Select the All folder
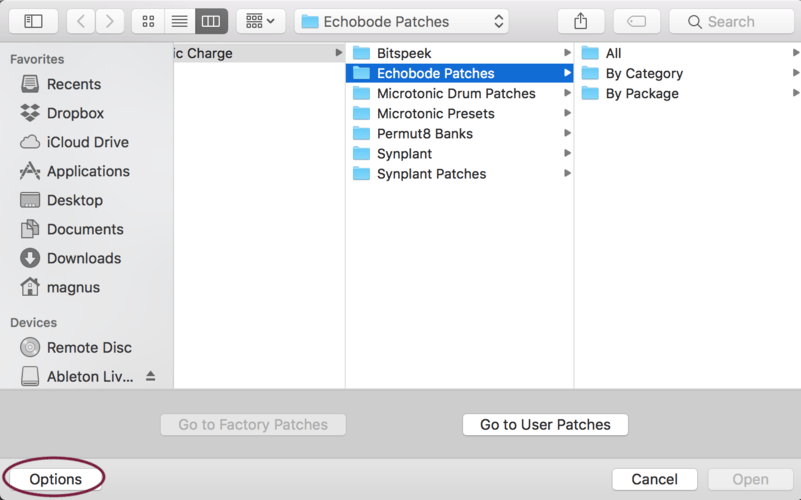 point(688,53)
